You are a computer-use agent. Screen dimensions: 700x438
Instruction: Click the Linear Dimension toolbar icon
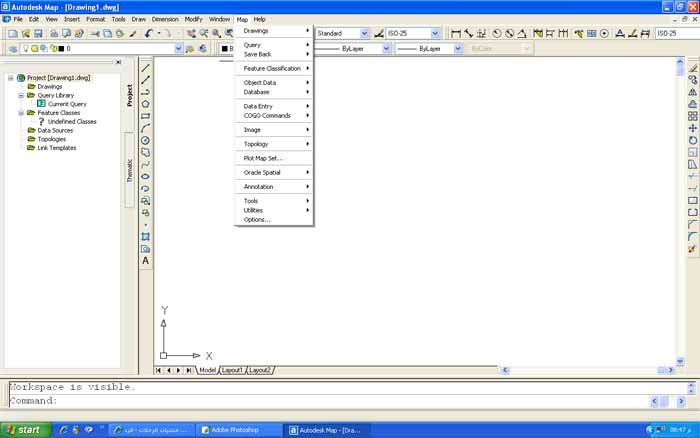456,33
